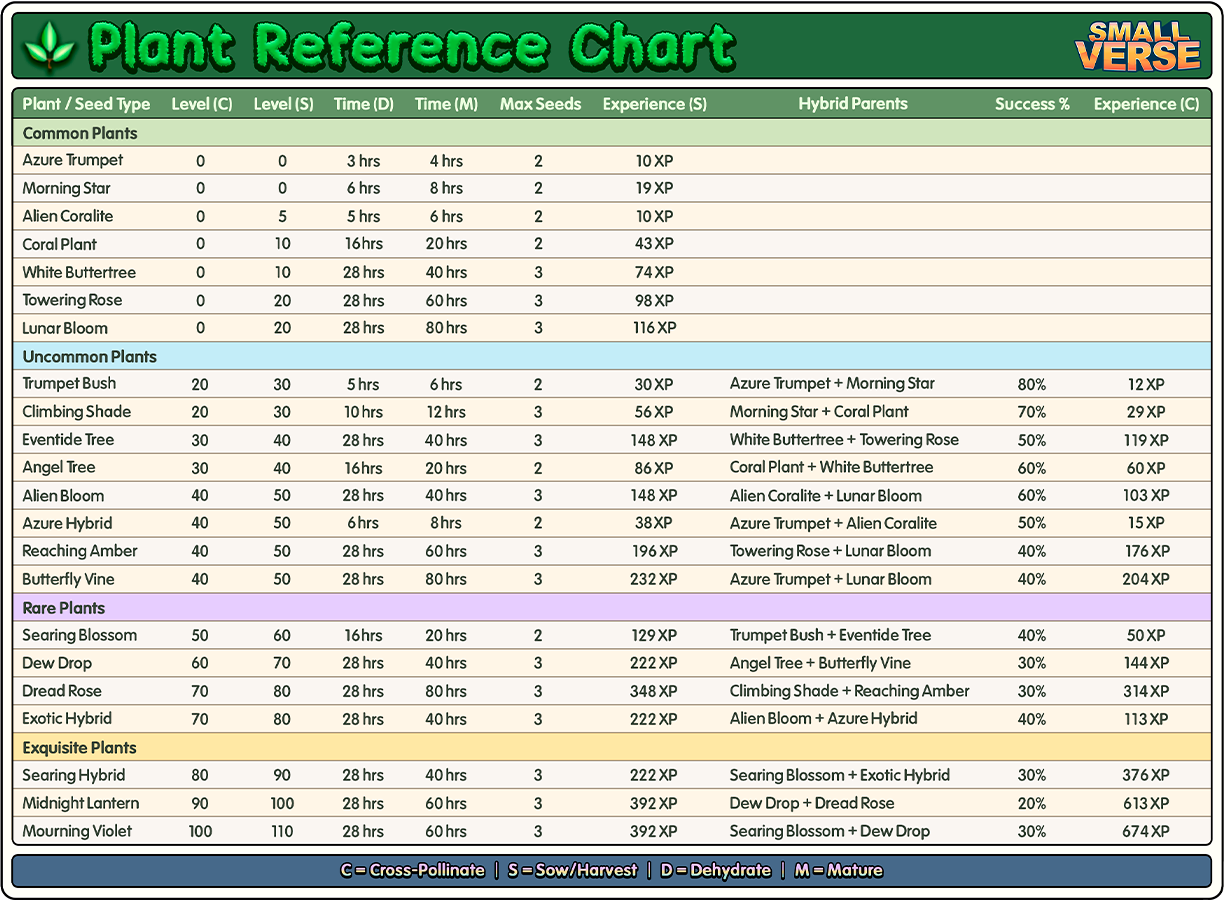This screenshot has height=900, width=1224.
Task: Select the 80% success value for Trumpet Bush
Action: tap(1032, 384)
